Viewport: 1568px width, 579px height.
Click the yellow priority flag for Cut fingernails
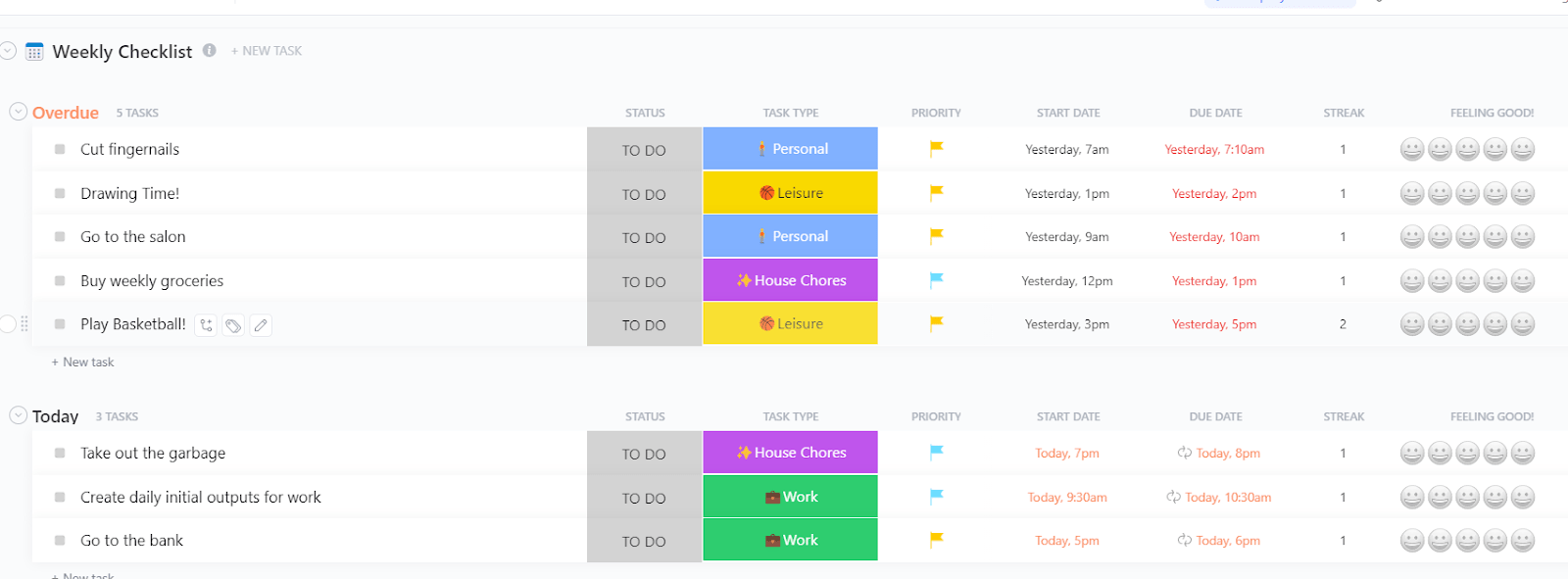click(936, 149)
